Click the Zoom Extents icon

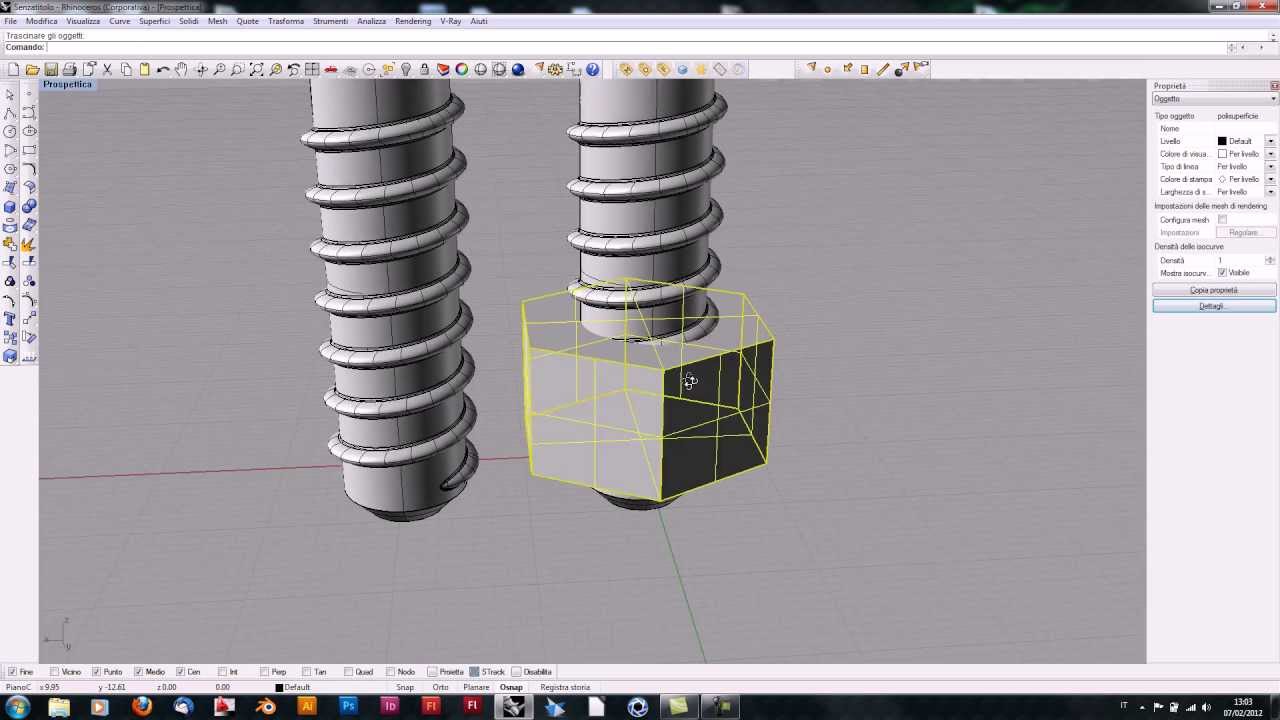coord(256,70)
